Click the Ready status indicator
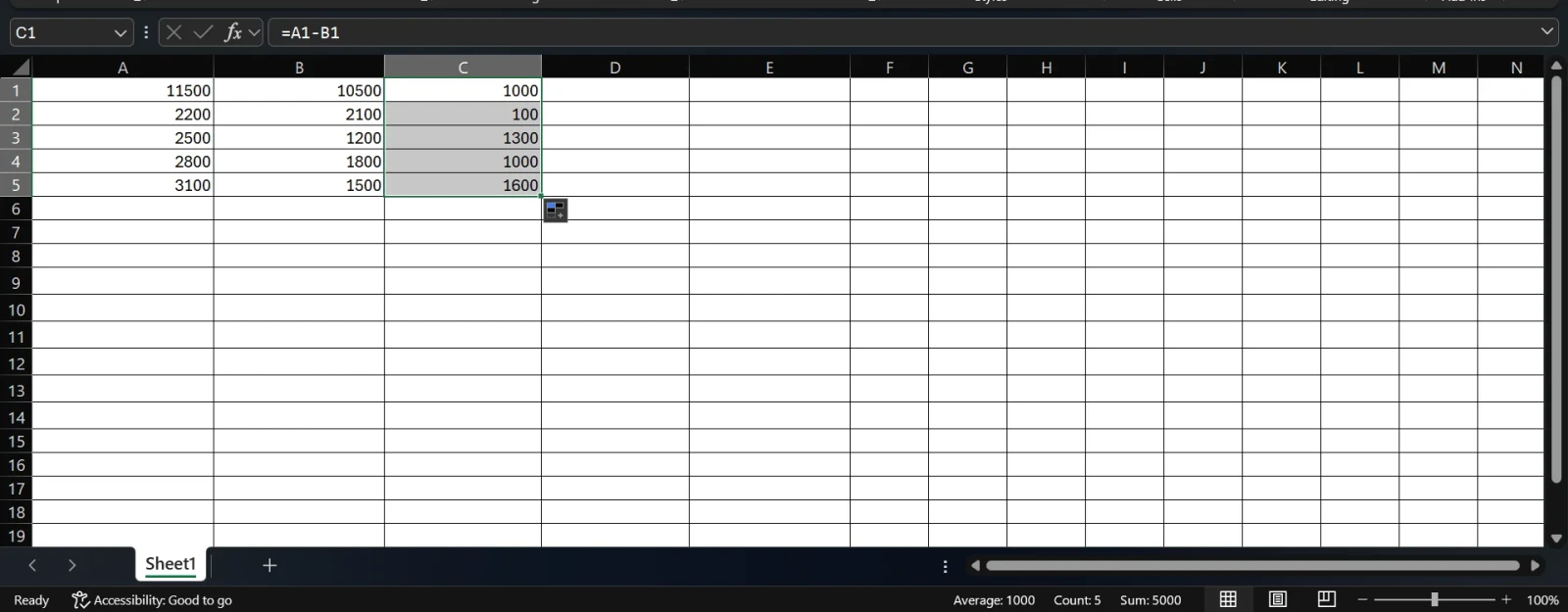This screenshot has height=612, width=1568. pos(31,600)
